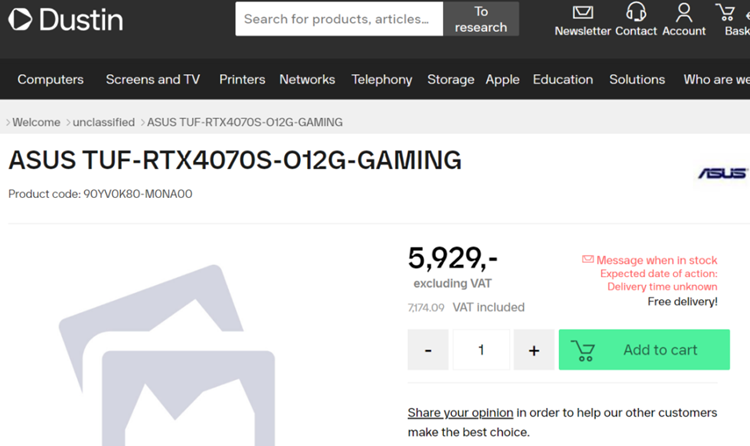Click the 5,929,- price text
This screenshot has width=750, height=446.
[452, 258]
